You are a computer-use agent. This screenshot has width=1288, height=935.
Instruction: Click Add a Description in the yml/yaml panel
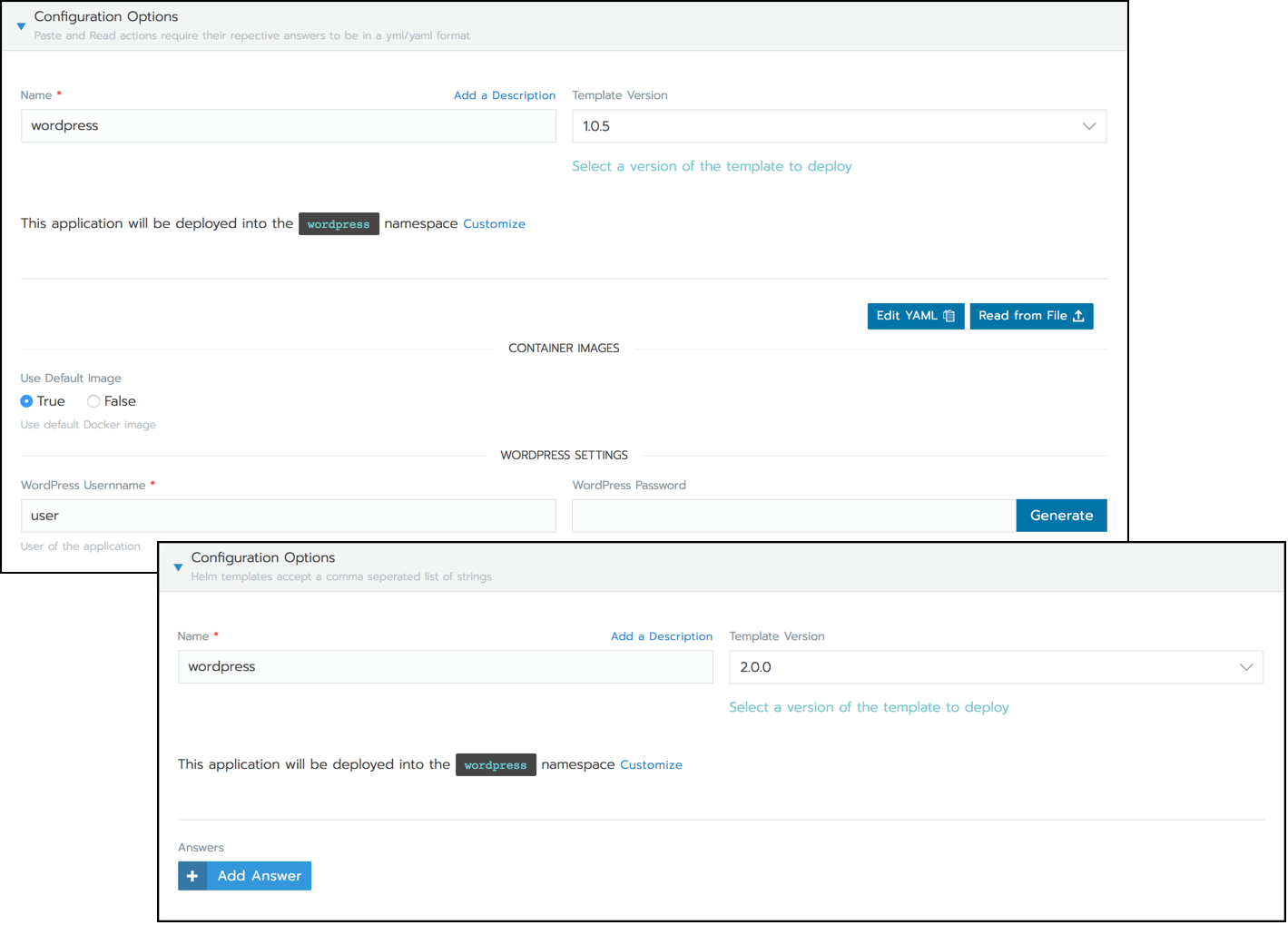tap(504, 95)
